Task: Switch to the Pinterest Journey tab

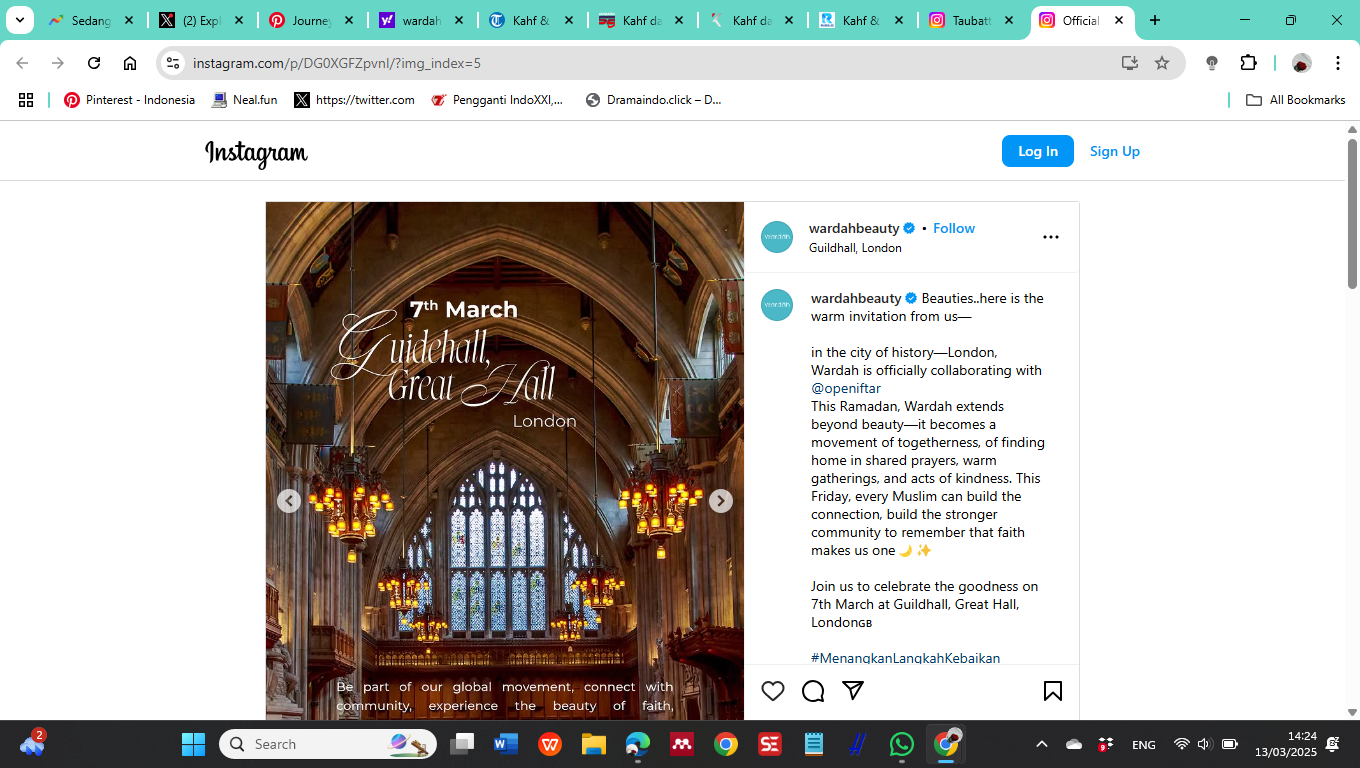Action: (313, 20)
